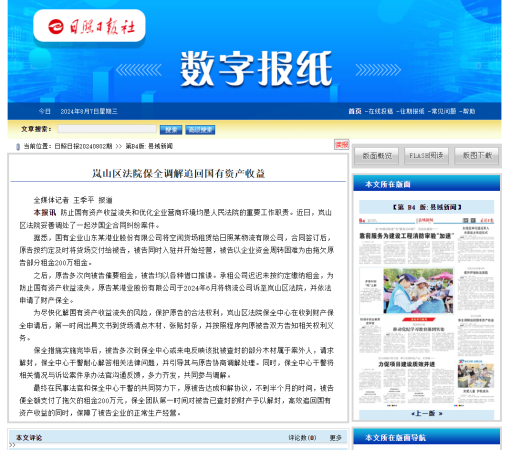
Task: Click the bold 本报讯 lead text
Action: click(45, 212)
